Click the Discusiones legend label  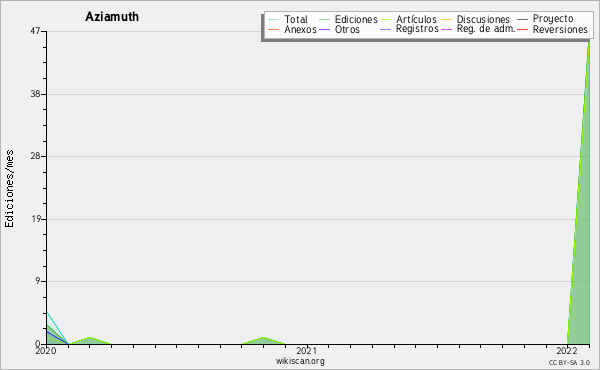(483, 19)
